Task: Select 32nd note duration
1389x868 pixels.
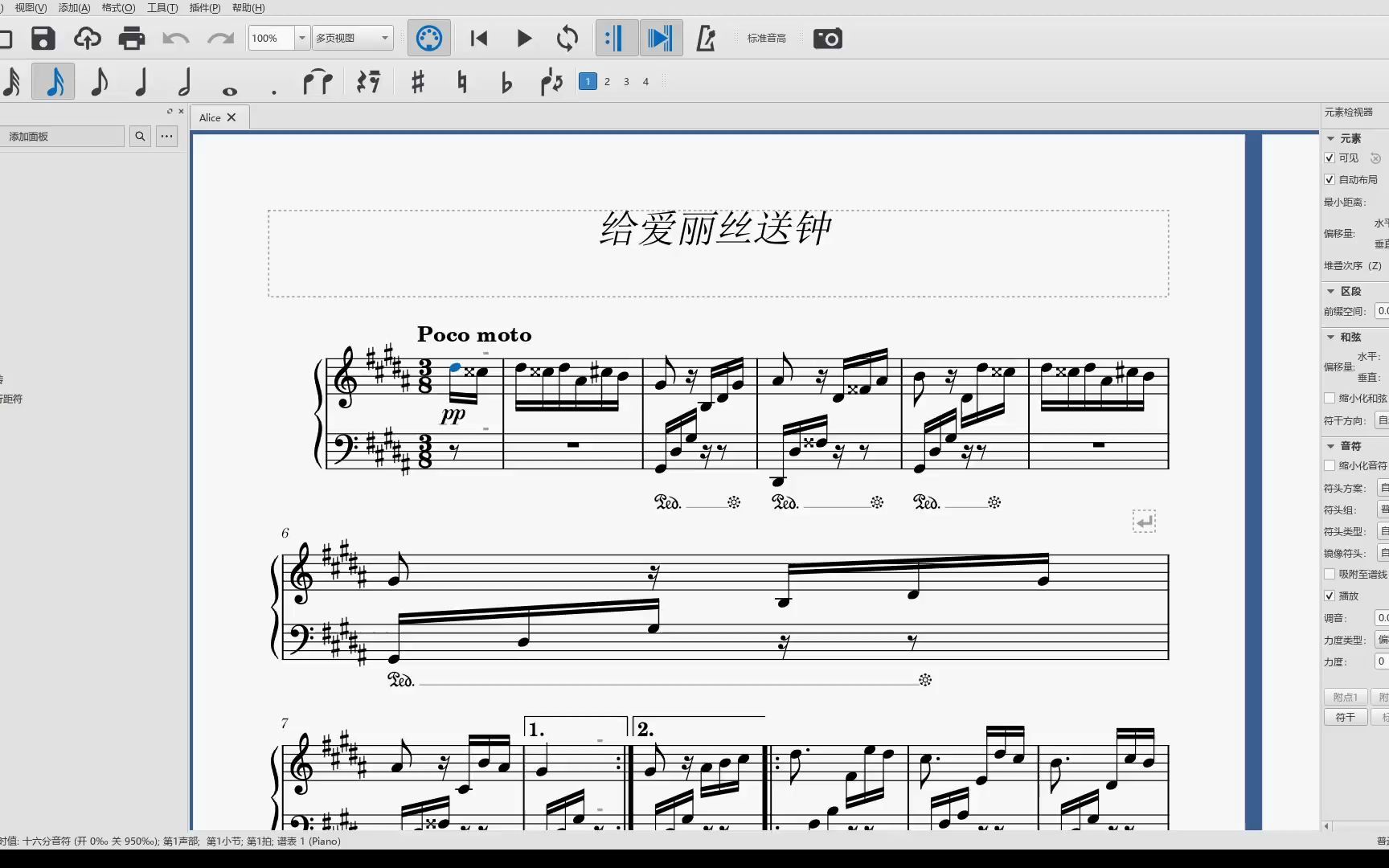Action: 12,81
